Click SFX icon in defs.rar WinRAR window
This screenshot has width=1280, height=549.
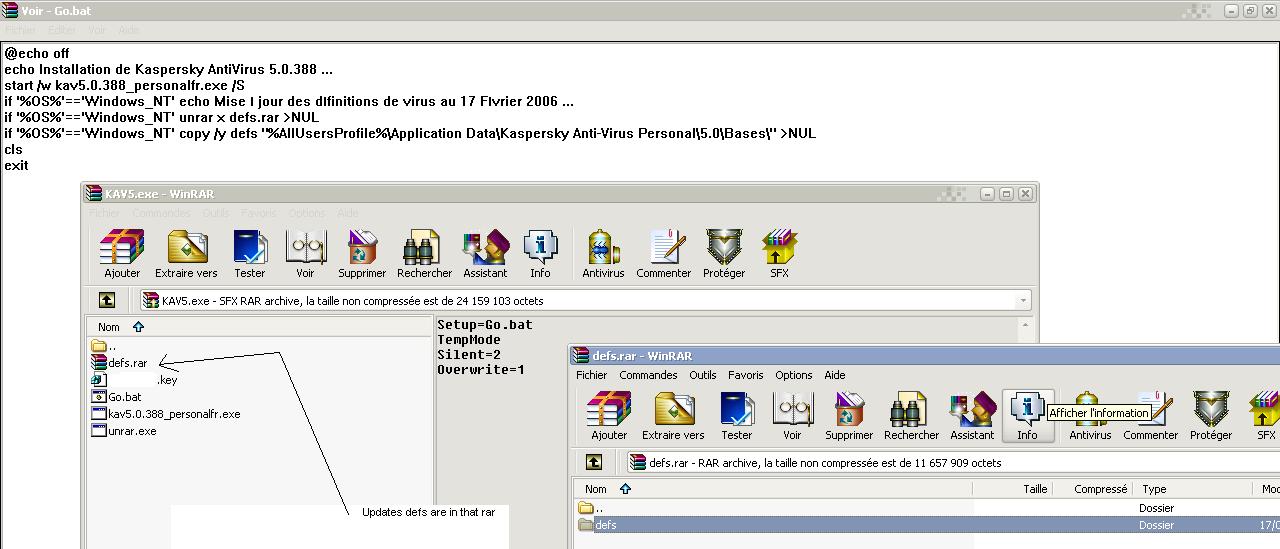point(1266,416)
